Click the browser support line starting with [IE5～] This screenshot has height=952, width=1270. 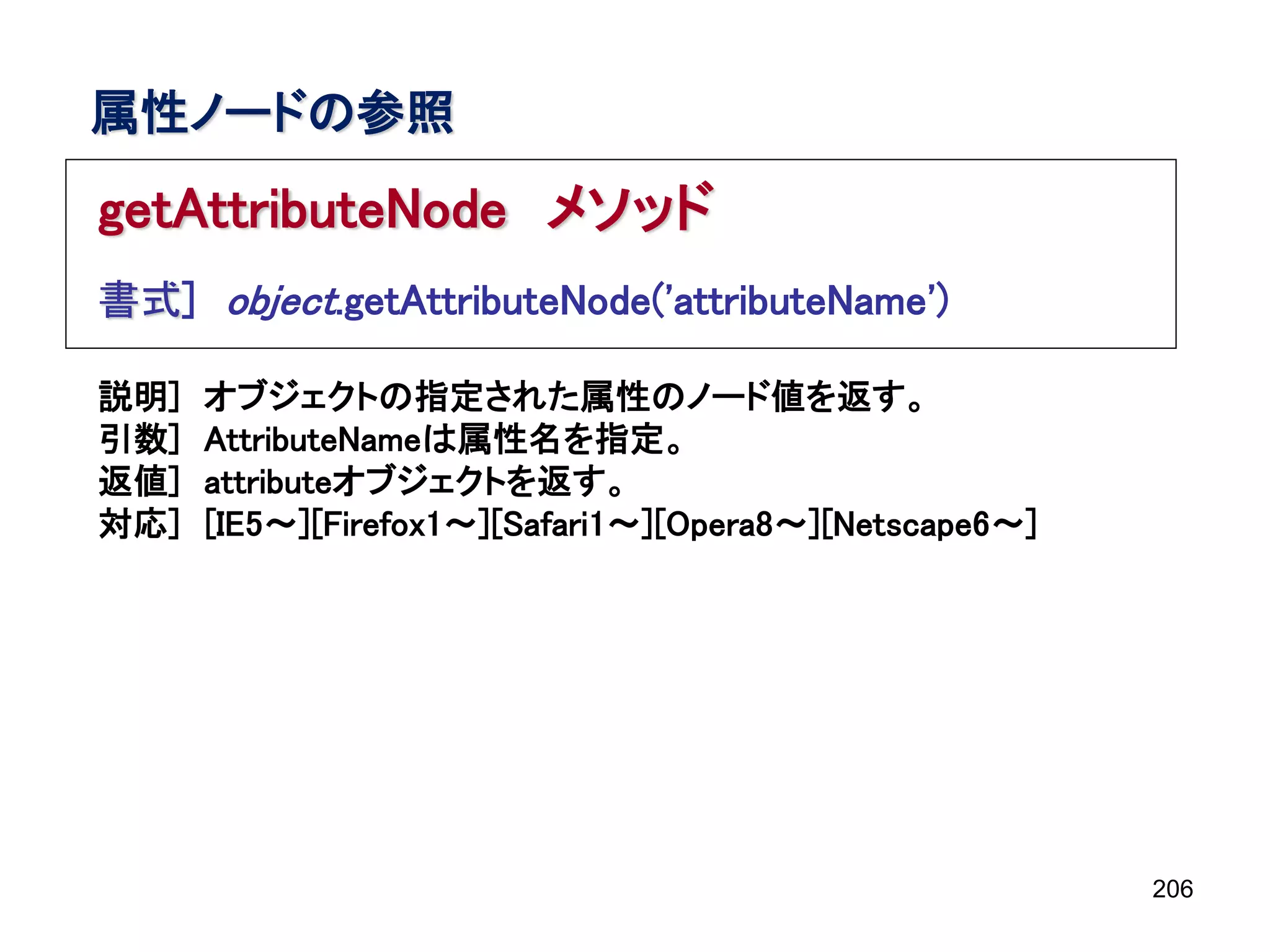coord(620,524)
